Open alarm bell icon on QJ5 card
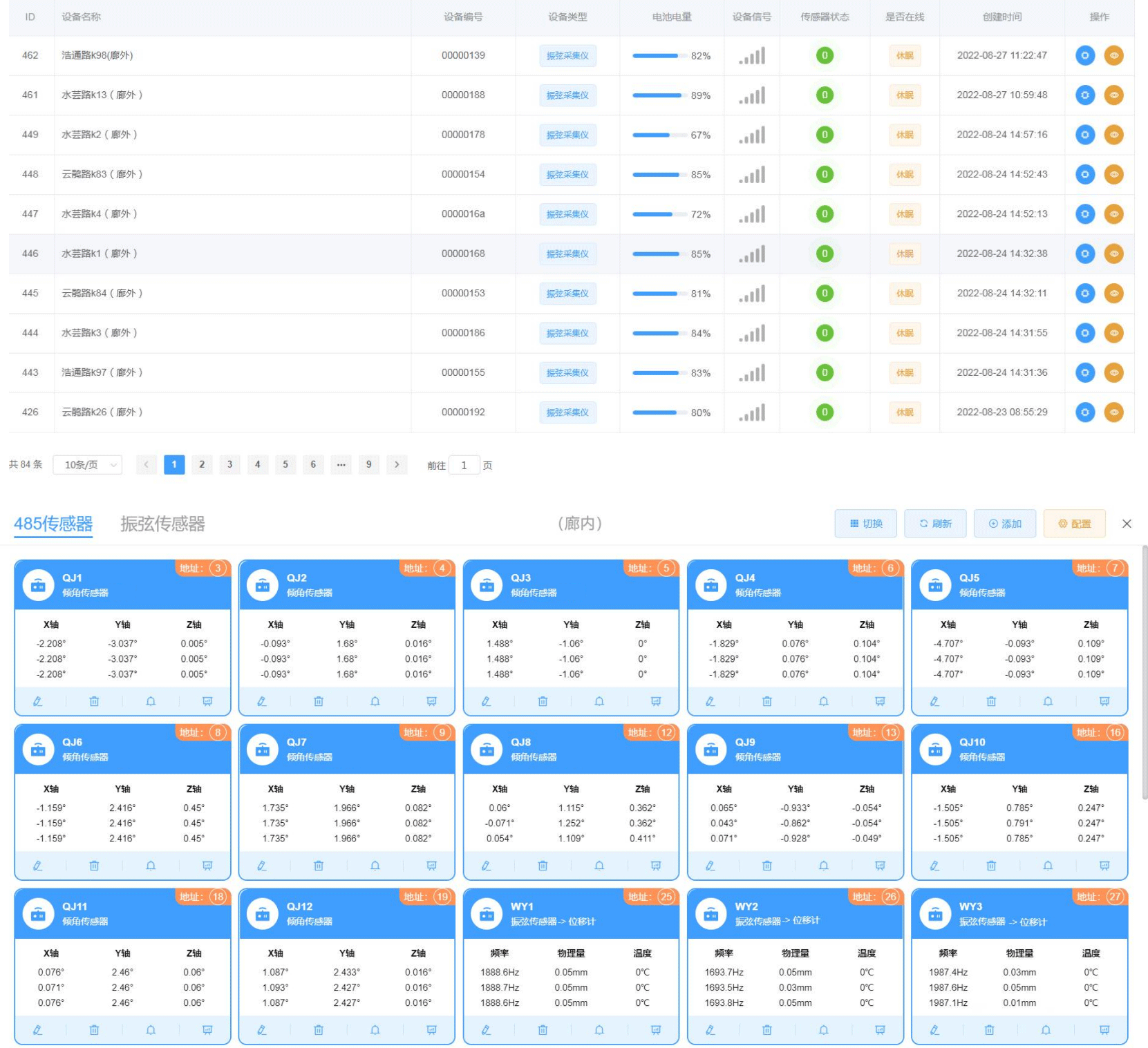This screenshot has height=1048, width=1148. [1048, 701]
